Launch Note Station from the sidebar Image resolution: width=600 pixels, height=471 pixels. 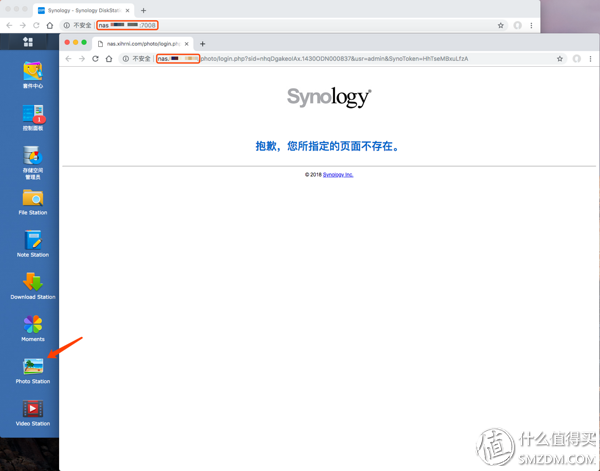(33, 240)
